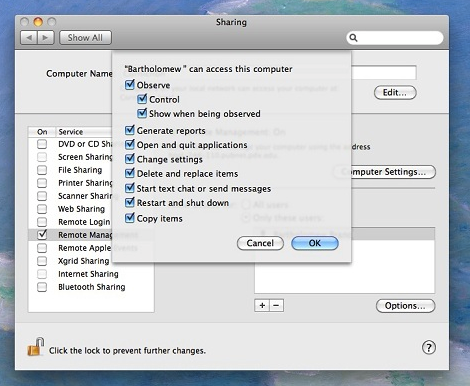Uncheck Generate reports
The height and width of the screenshot is (386, 470).
point(130,130)
